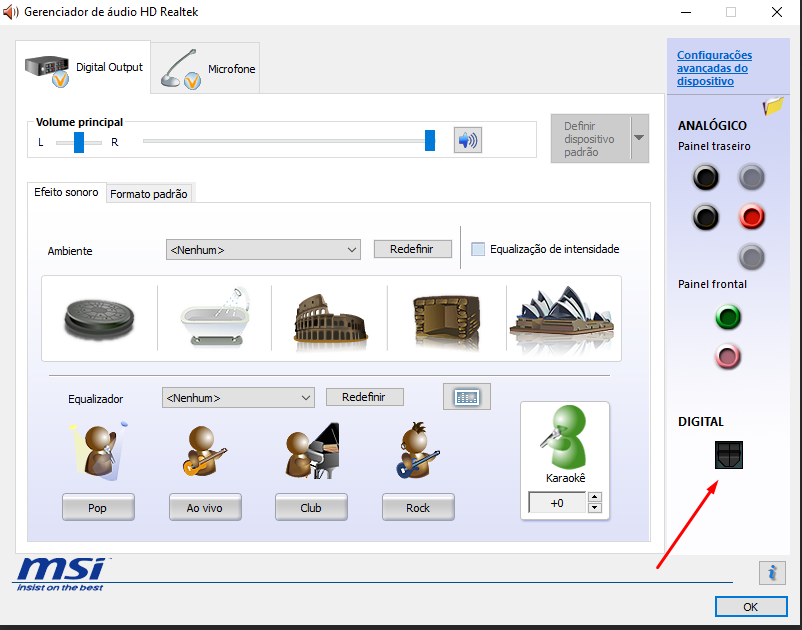Apply the Ao vivo equalizer preset button
This screenshot has width=802, height=630.
coord(205,507)
